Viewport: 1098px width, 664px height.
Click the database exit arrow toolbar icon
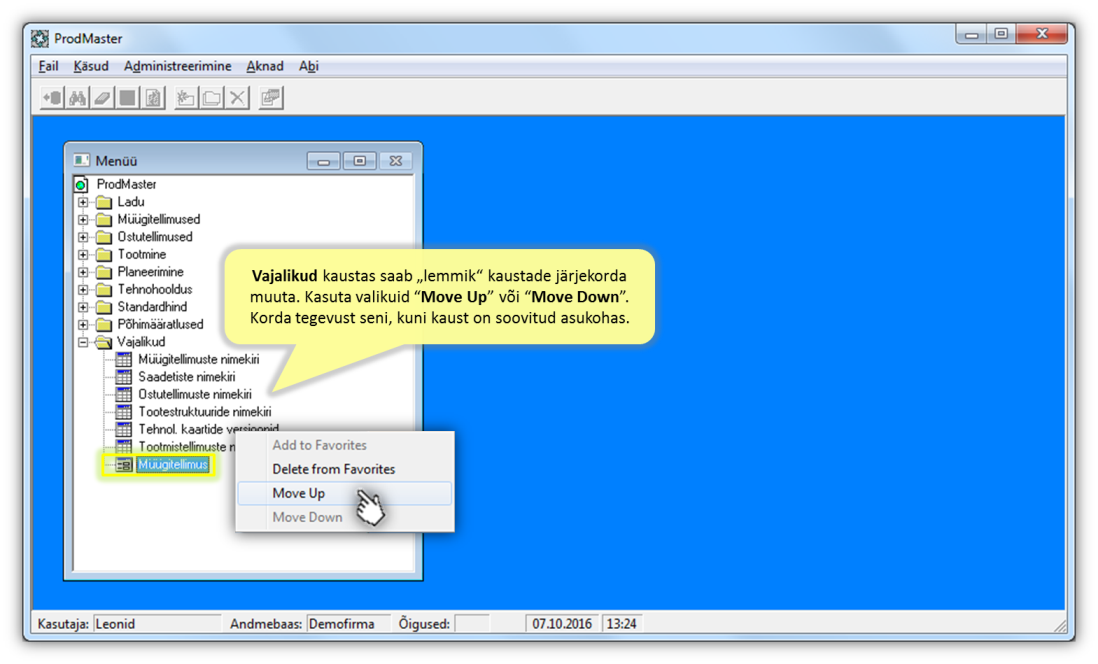tap(52, 98)
